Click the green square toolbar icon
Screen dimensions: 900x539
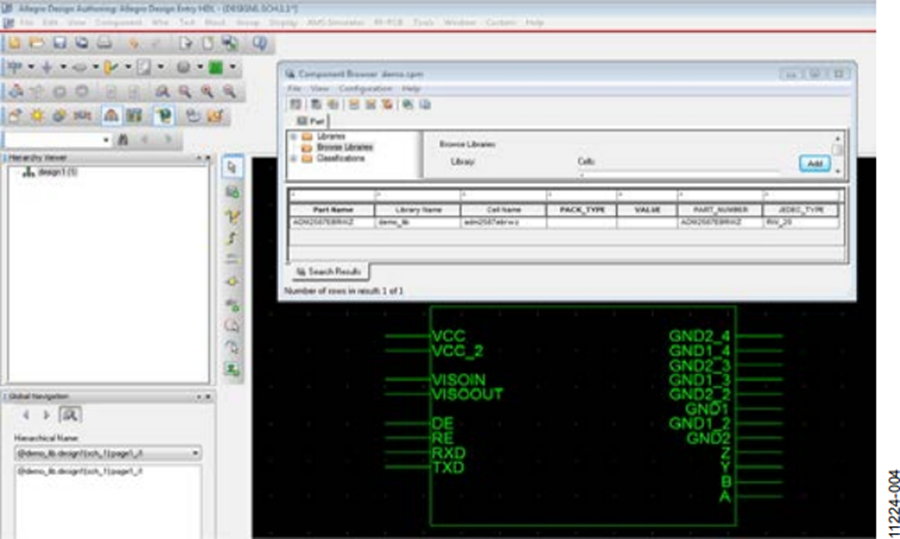[216, 67]
